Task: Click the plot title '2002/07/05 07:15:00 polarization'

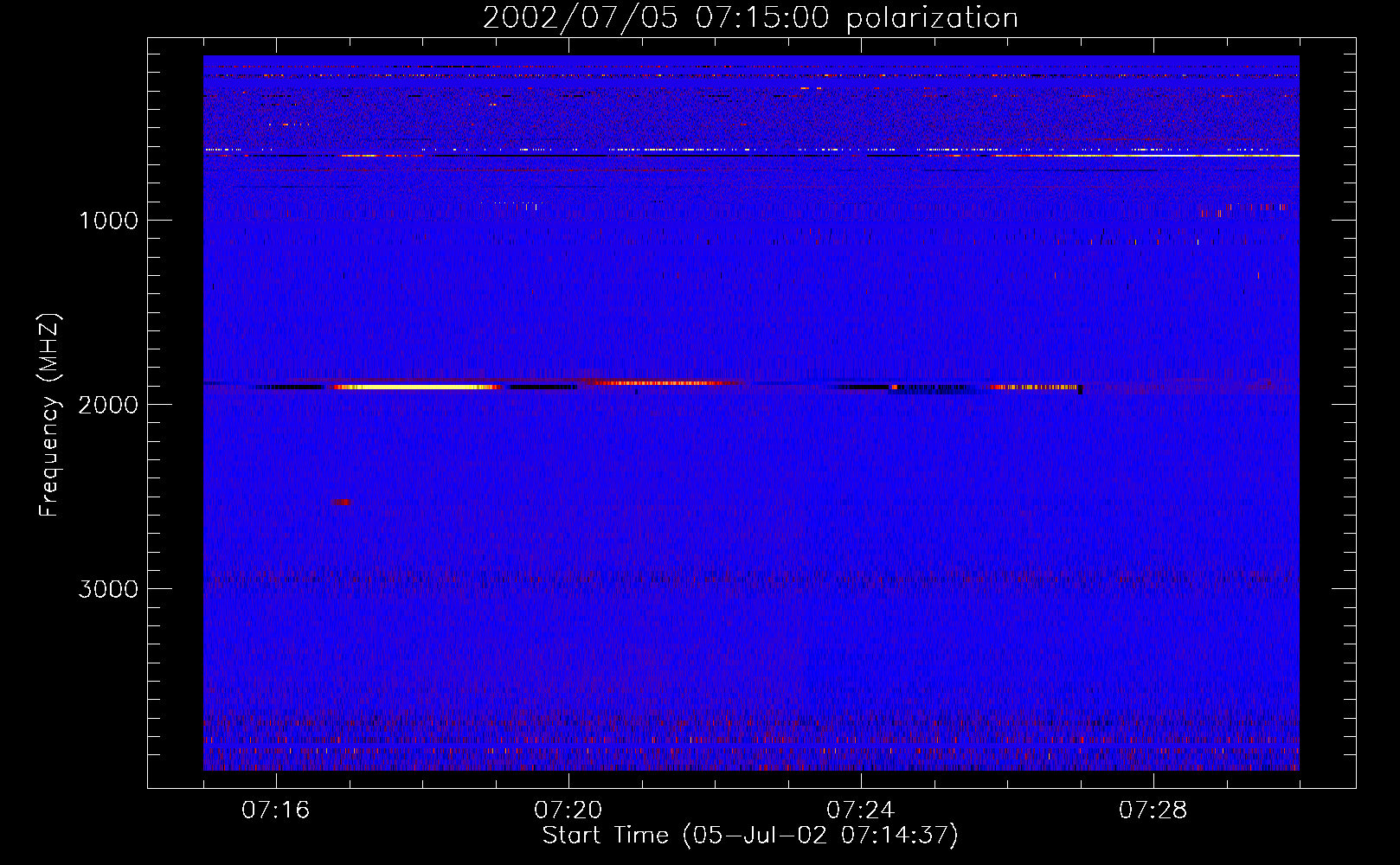Action: pyautogui.click(x=750, y=18)
